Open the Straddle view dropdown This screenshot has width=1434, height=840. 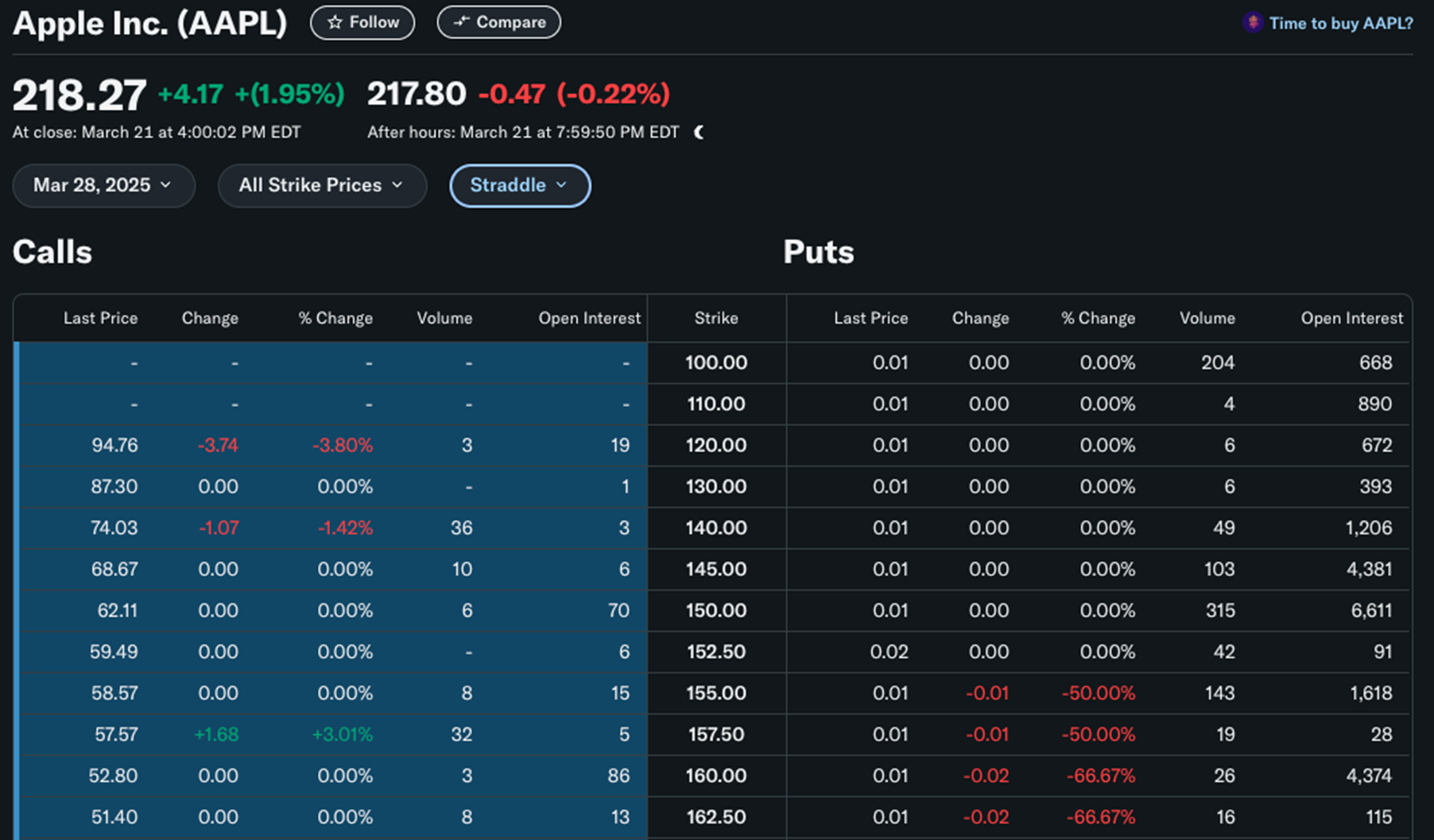click(519, 185)
